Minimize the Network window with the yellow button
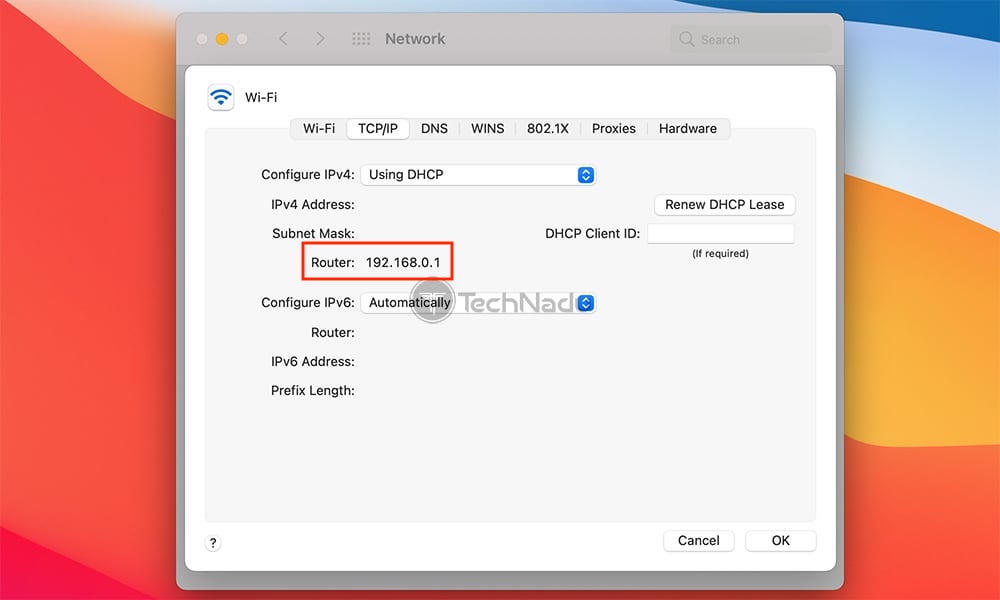 (222, 39)
